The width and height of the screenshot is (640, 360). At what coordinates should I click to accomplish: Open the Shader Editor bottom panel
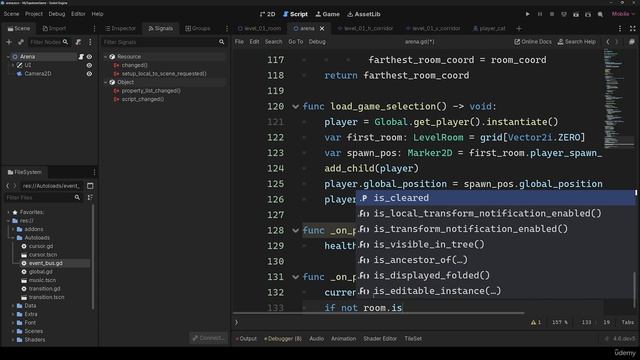point(380,339)
